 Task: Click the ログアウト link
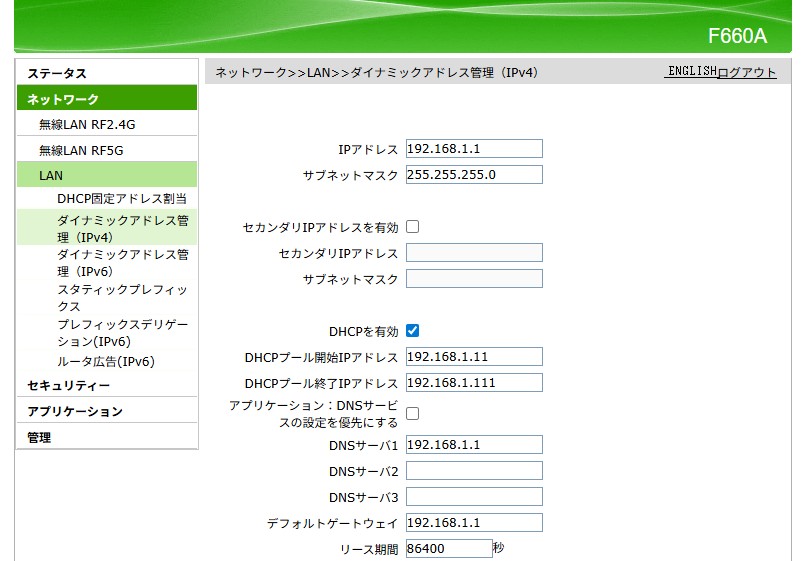(747, 73)
